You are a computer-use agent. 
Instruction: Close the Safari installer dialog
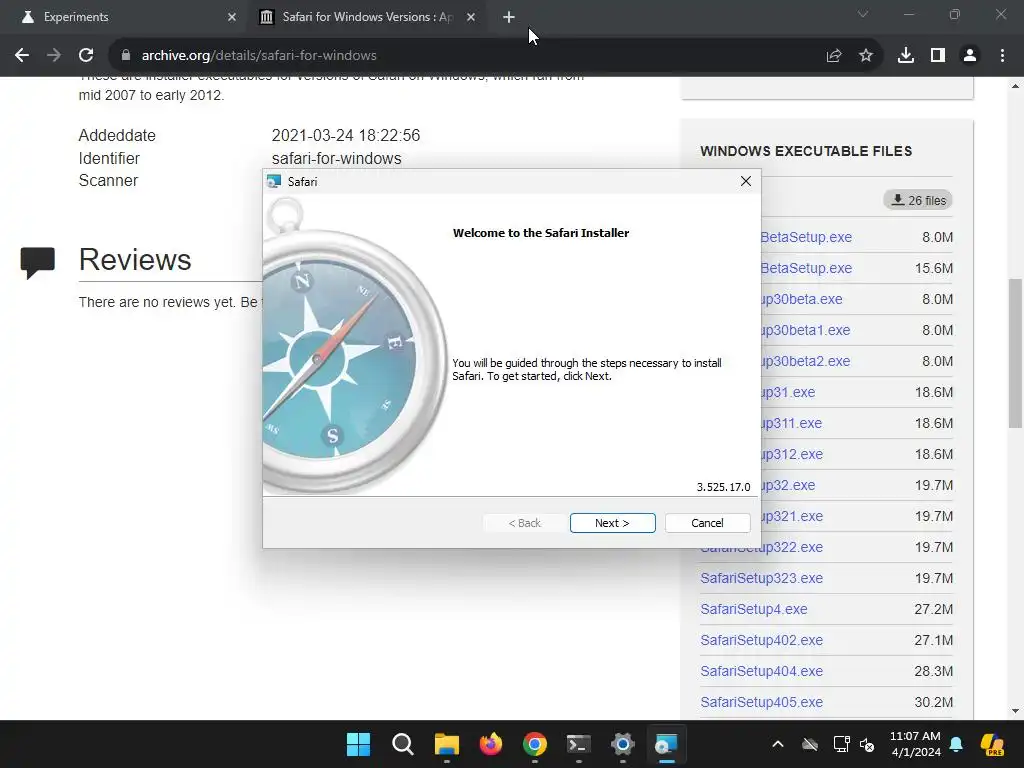coord(746,181)
